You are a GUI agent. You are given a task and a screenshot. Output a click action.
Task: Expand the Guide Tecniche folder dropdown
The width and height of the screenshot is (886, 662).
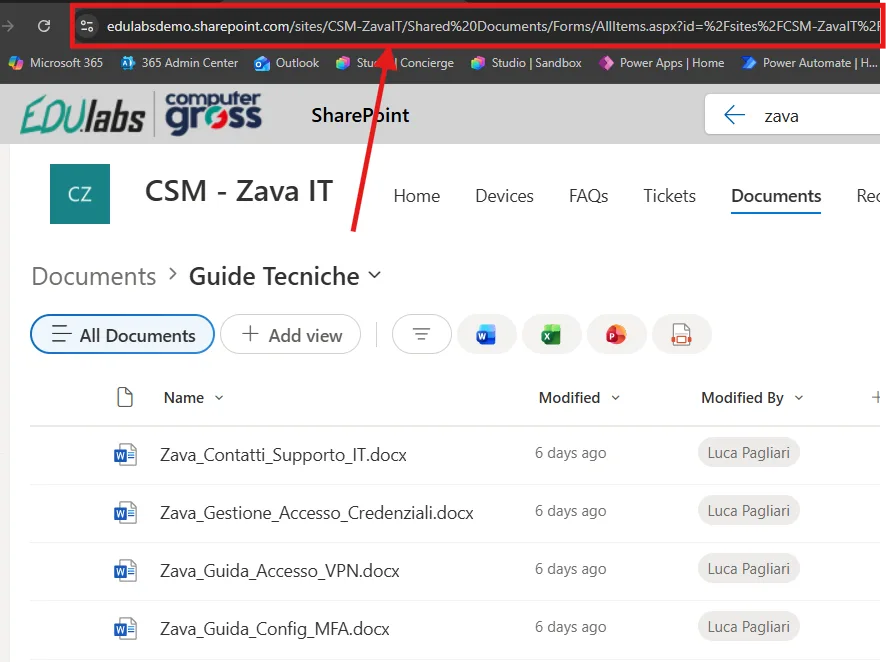tap(375, 275)
